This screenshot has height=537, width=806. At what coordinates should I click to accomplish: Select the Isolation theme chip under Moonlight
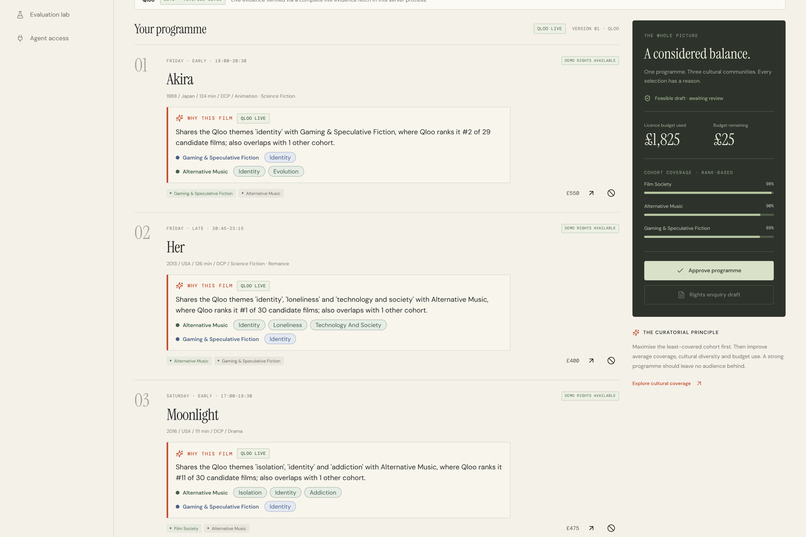pos(250,493)
